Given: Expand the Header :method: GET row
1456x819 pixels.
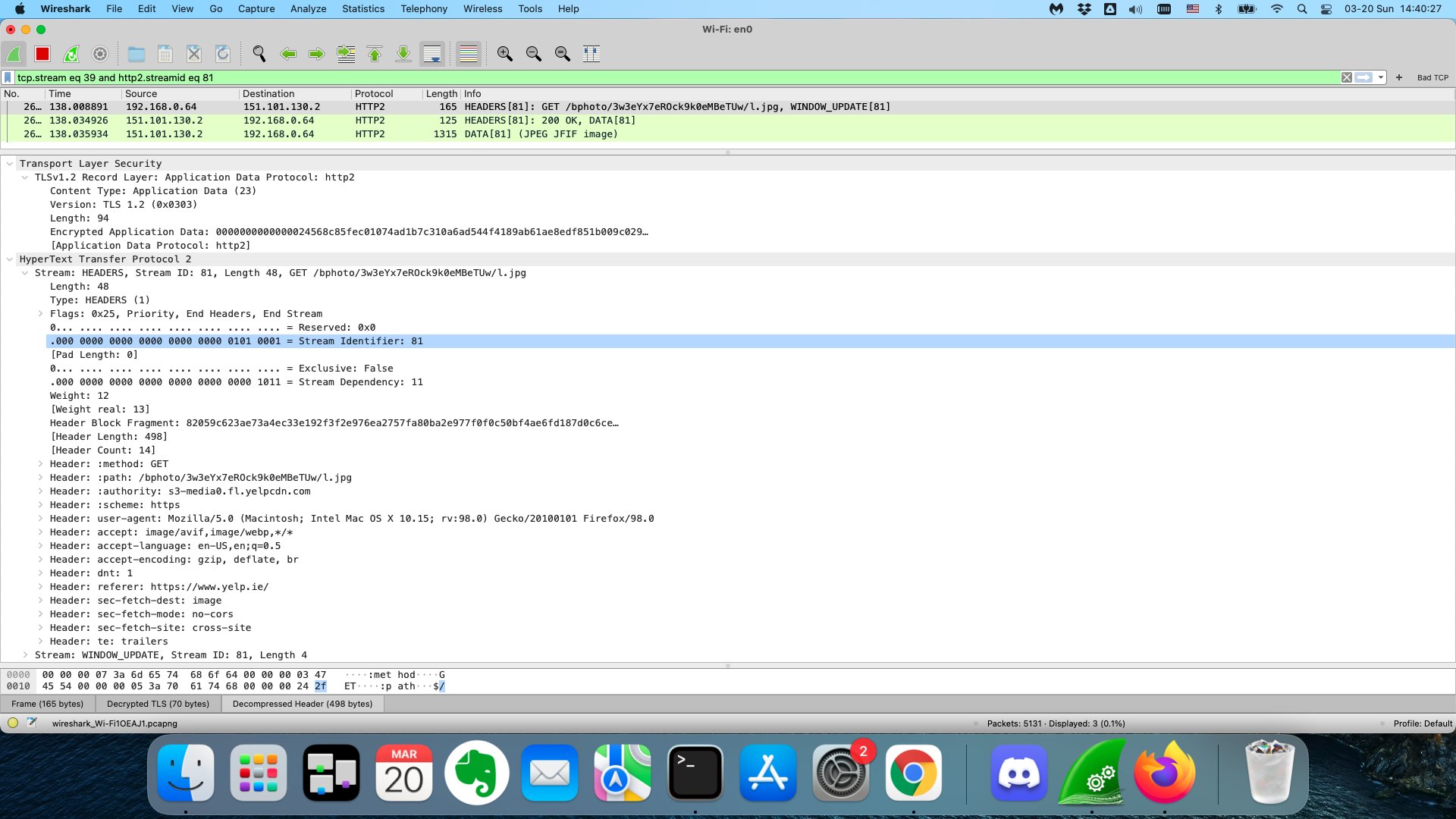Looking at the screenshot, I should 40,464.
